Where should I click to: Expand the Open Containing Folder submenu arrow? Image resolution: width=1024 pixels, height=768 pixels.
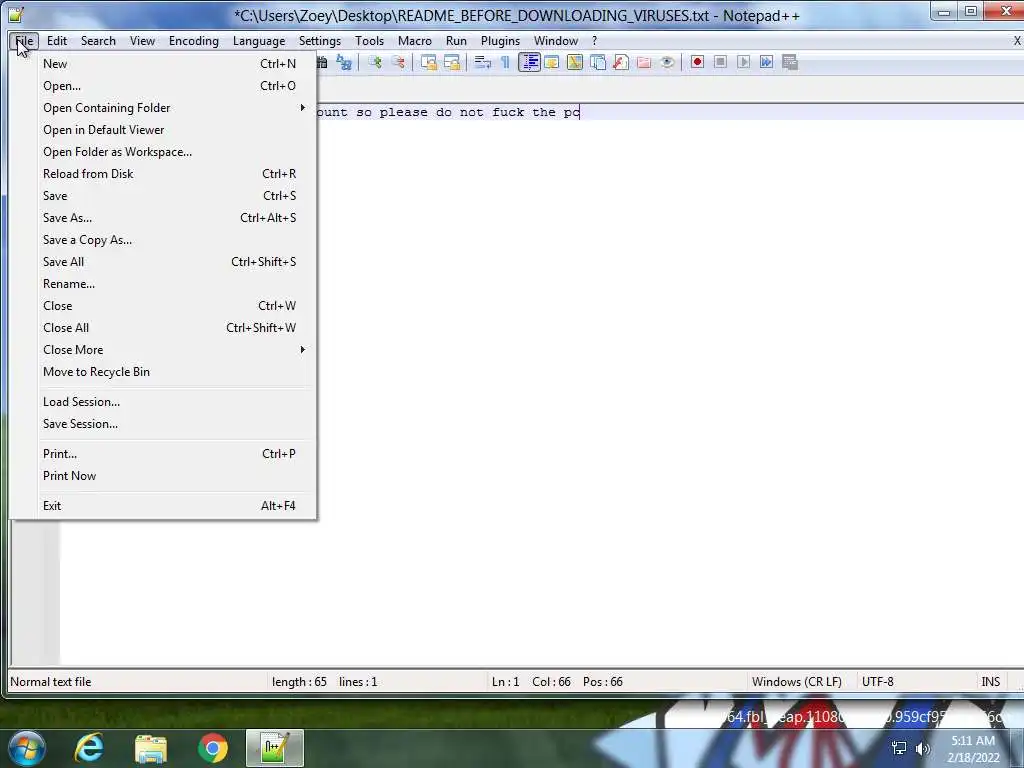tap(302, 107)
